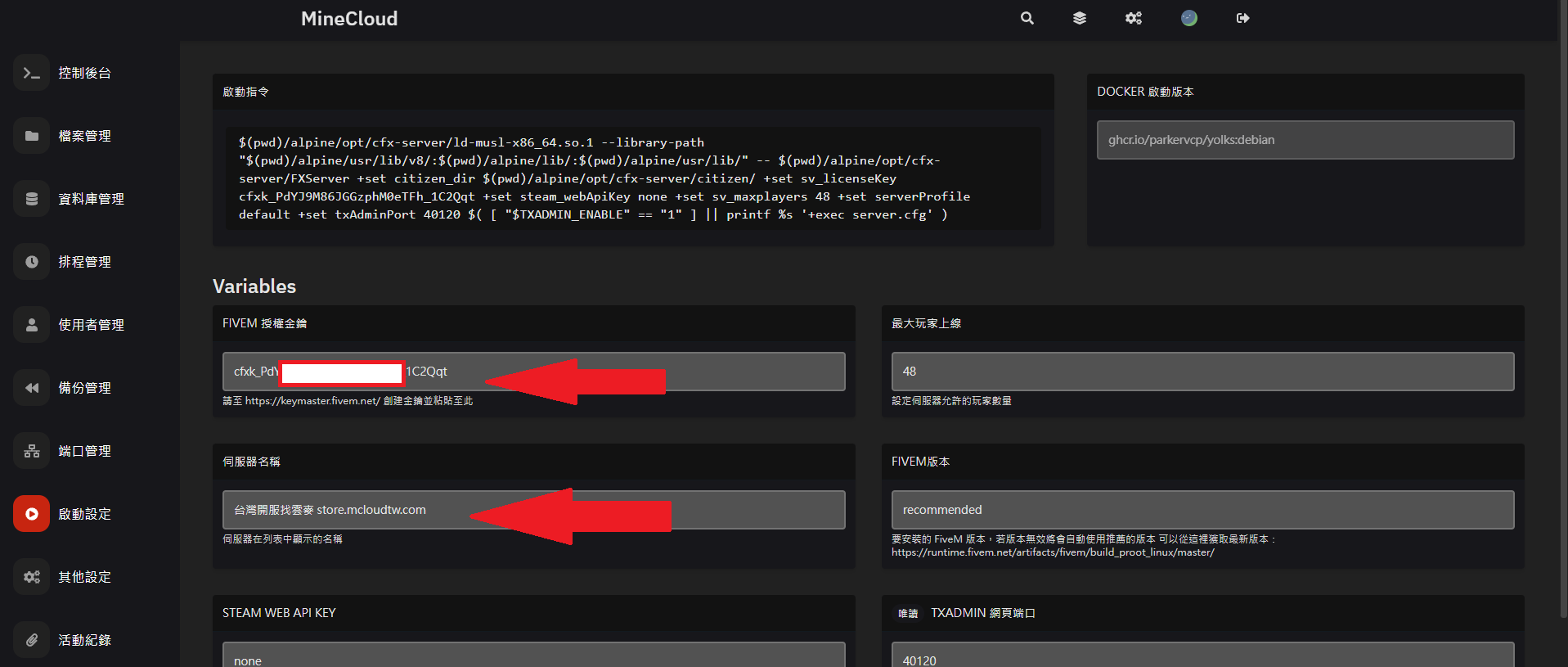Image resolution: width=1568 pixels, height=667 pixels.
Task: Open port management network icon
Action: pyautogui.click(x=31, y=451)
